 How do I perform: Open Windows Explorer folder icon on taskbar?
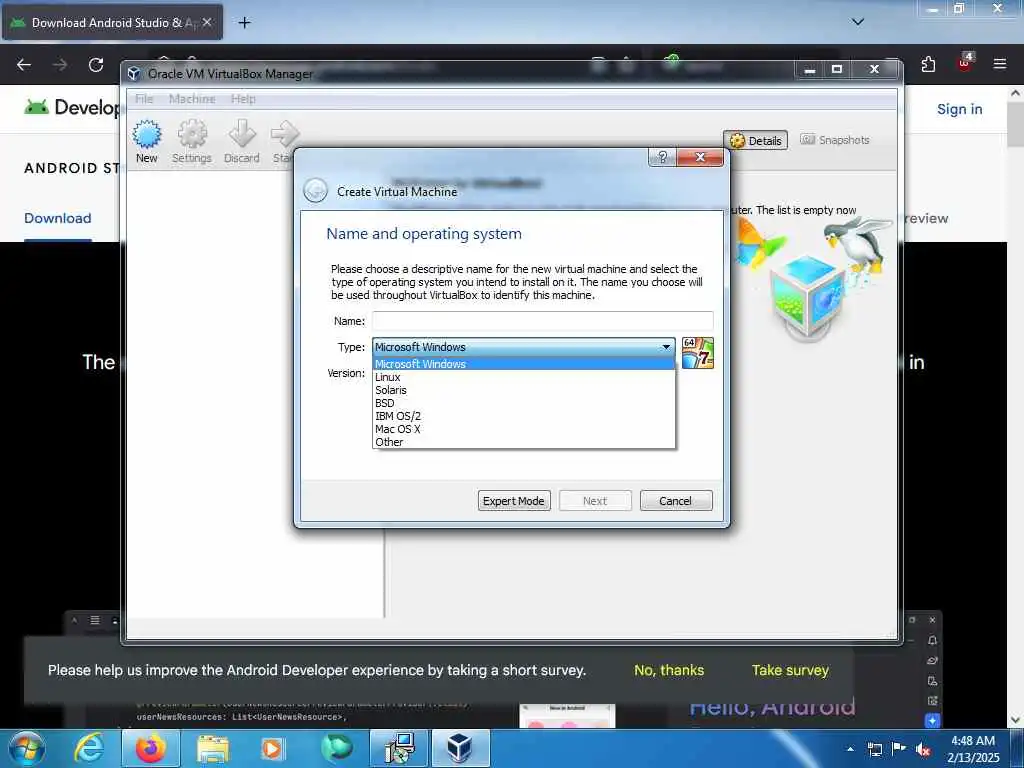[x=213, y=748]
